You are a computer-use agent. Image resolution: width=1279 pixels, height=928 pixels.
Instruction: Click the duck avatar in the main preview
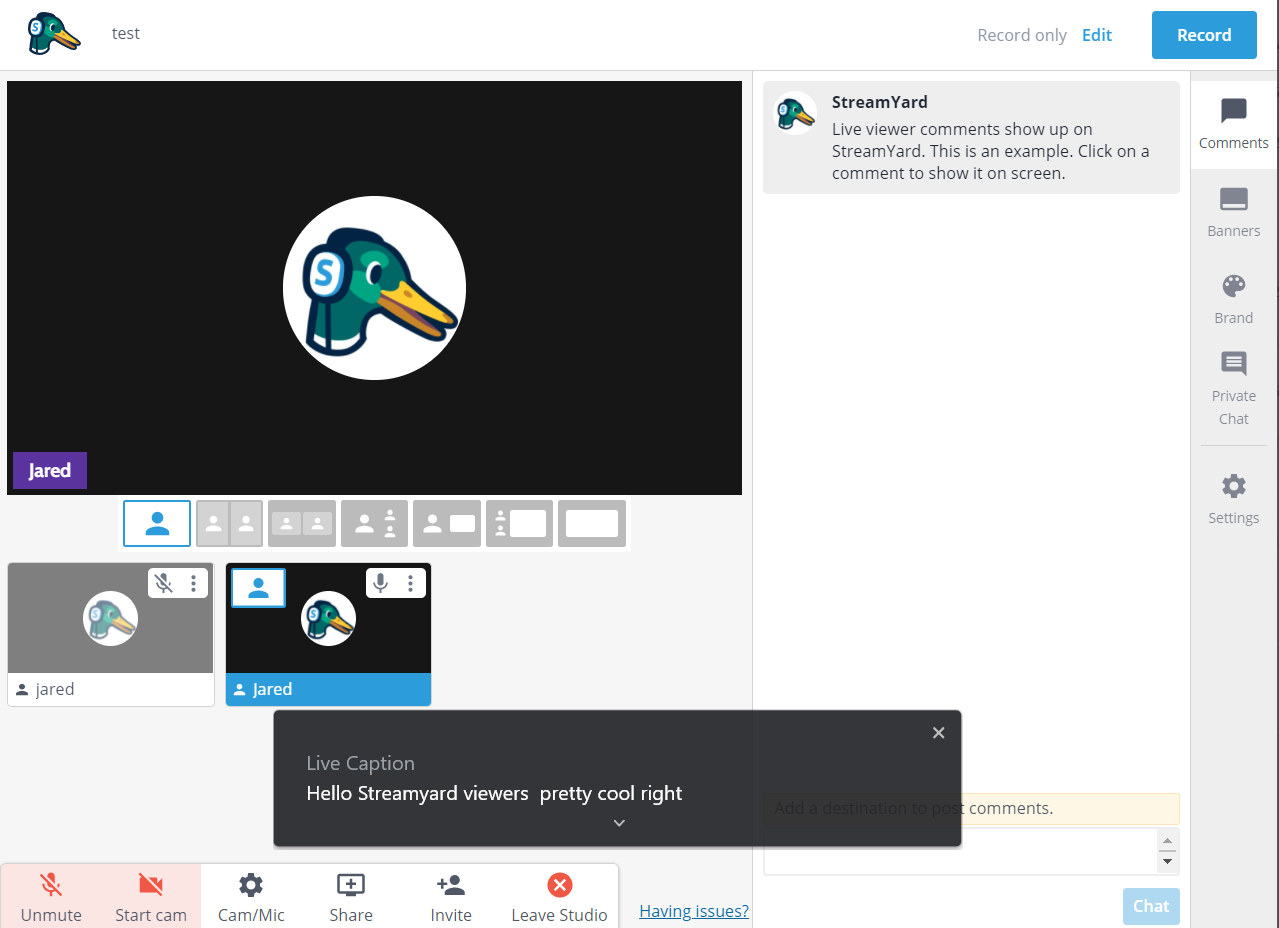point(374,288)
